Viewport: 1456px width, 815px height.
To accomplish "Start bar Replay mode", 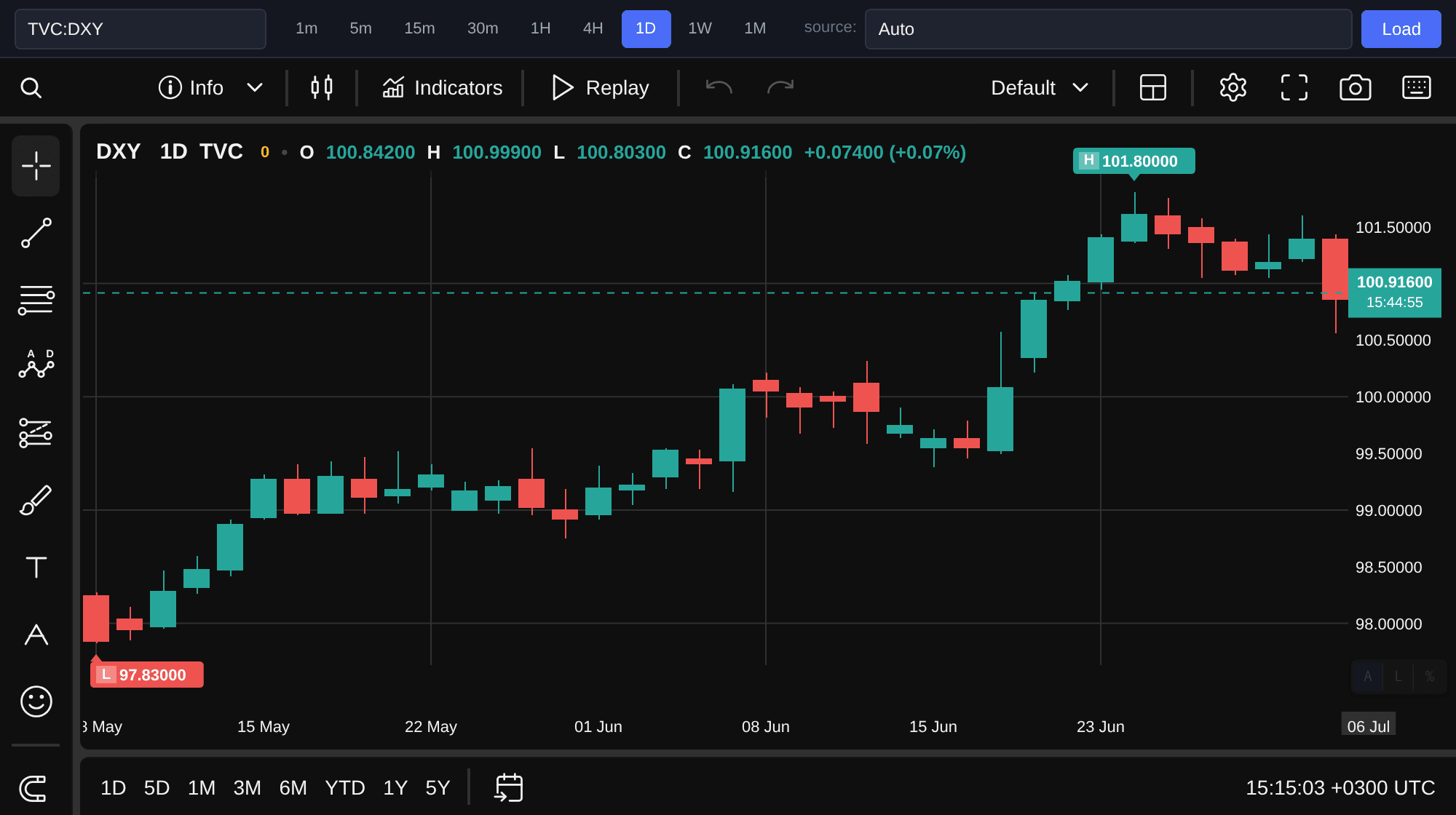I will (600, 88).
